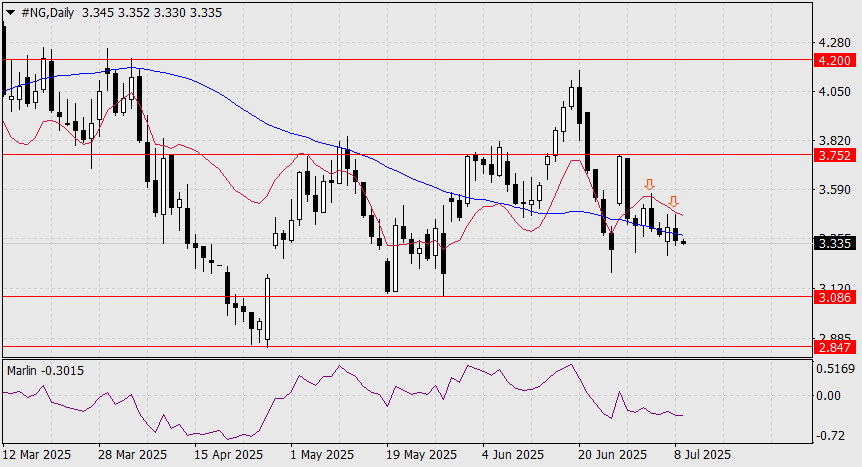The width and height of the screenshot is (862, 467).
Task: Click the 28 Mar 2025 date label
Action: click(x=132, y=455)
